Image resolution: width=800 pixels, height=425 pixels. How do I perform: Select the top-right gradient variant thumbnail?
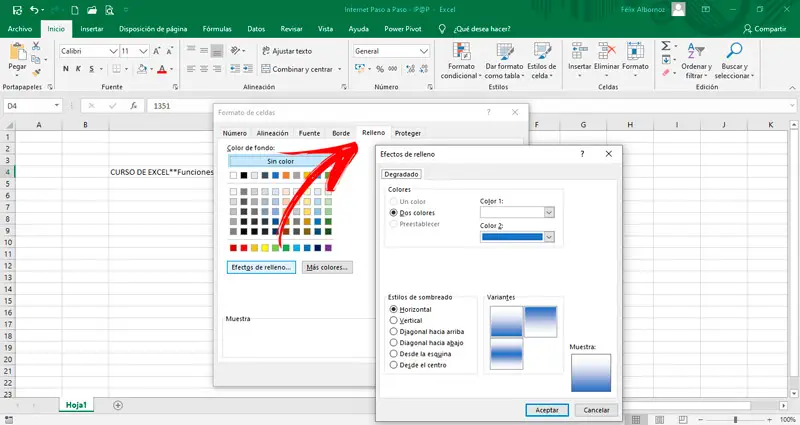[x=541, y=320]
